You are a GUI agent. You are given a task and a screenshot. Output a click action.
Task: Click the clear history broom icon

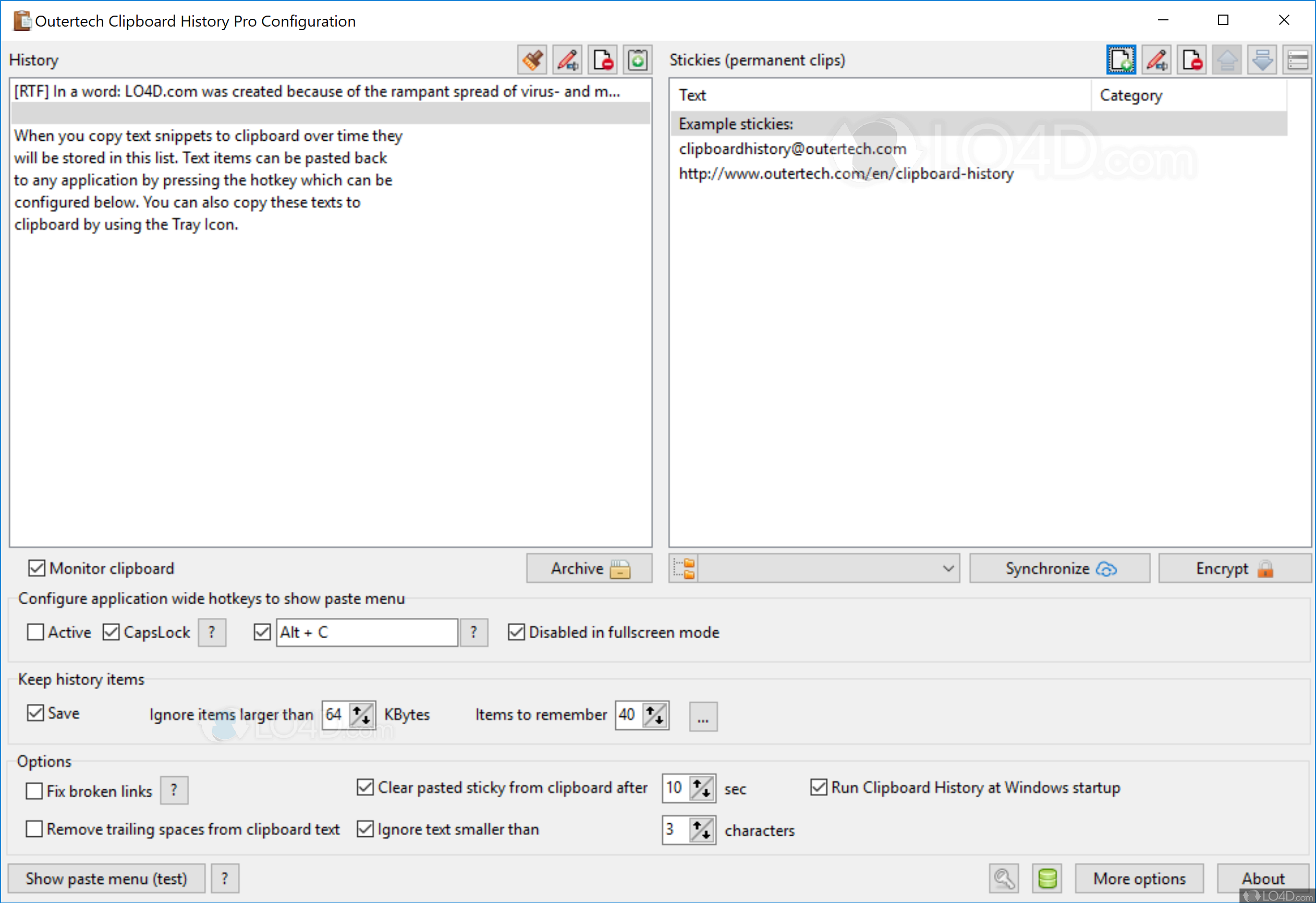click(x=532, y=60)
